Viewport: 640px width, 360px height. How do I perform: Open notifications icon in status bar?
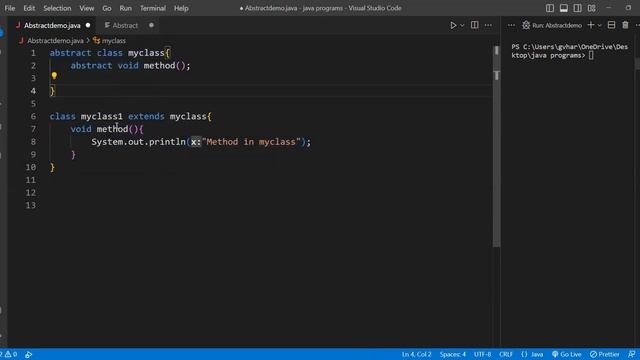(631, 354)
